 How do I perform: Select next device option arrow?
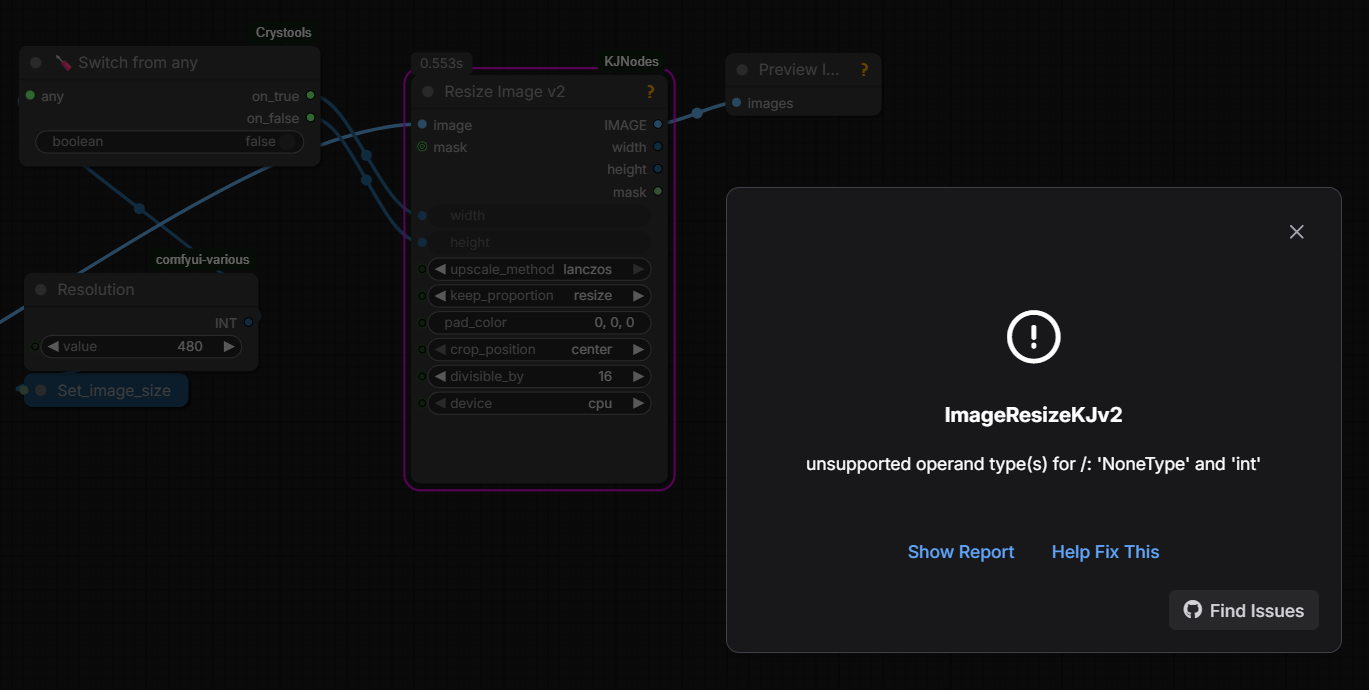pos(638,404)
